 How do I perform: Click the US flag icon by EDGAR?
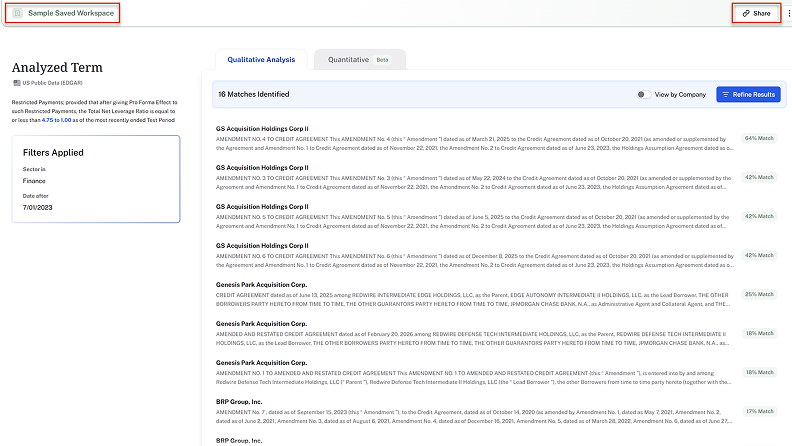pyautogui.click(x=17, y=83)
